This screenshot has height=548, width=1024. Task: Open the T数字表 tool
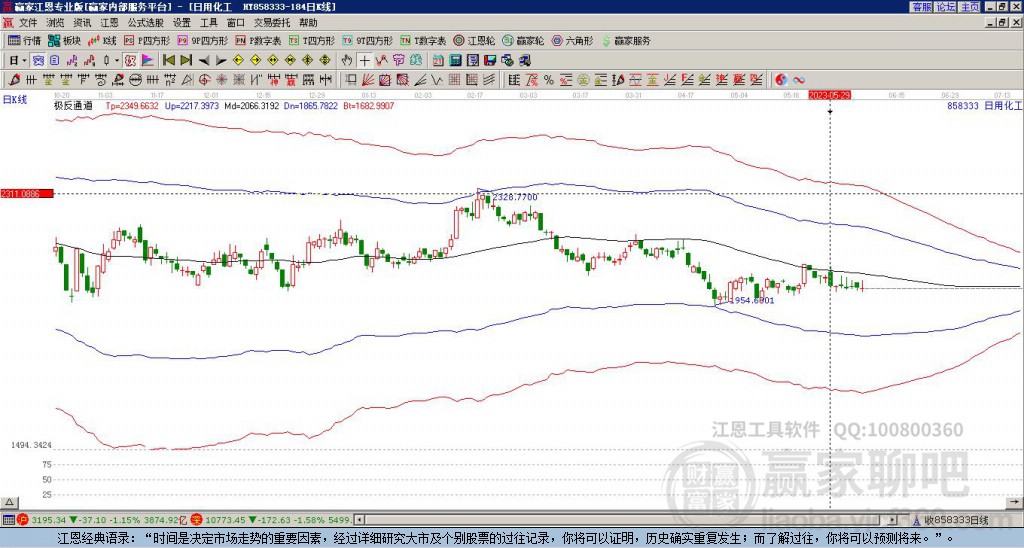click(423, 40)
